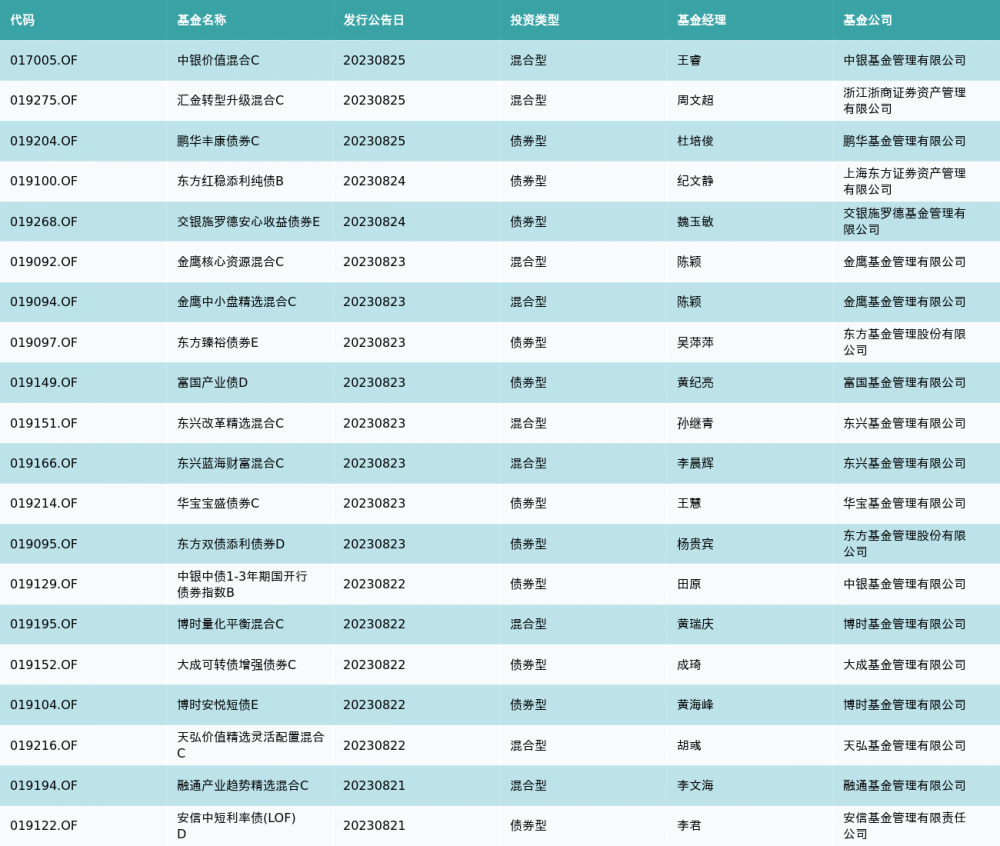Select fund code 019216.OF
The height and width of the screenshot is (846, 1000).
tap(43, 745)
